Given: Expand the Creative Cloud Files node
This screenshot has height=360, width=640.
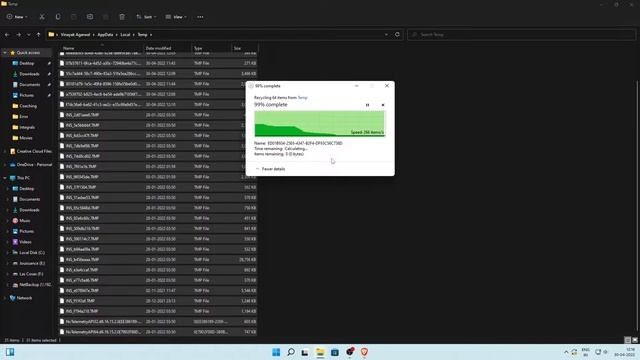Looking at the screenshot, I should (5, 151).
